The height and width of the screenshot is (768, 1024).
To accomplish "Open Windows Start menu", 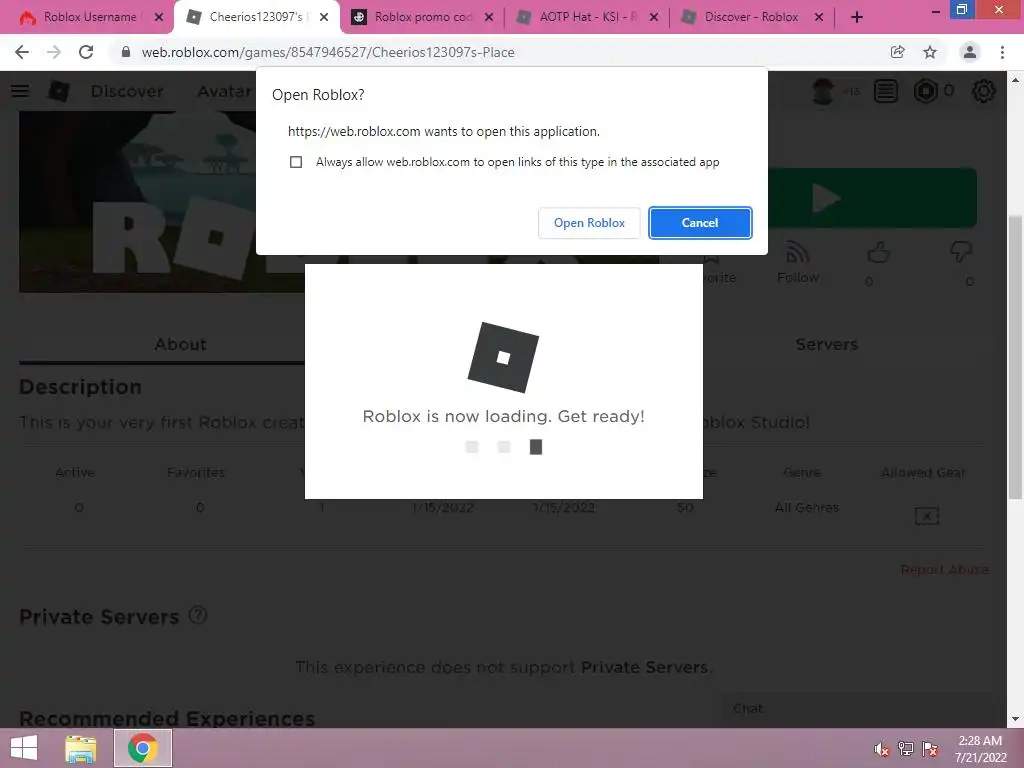I will (x=24, y=748).
